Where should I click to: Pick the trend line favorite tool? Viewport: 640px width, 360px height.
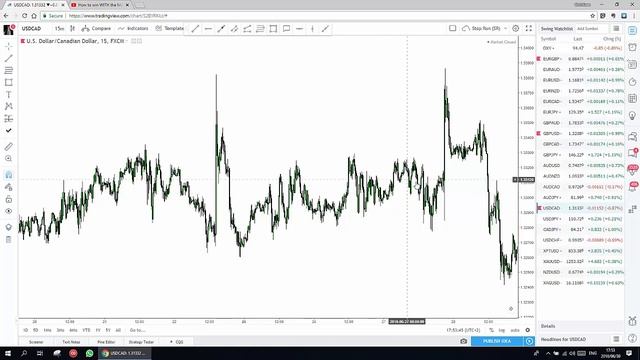[196, 29]
